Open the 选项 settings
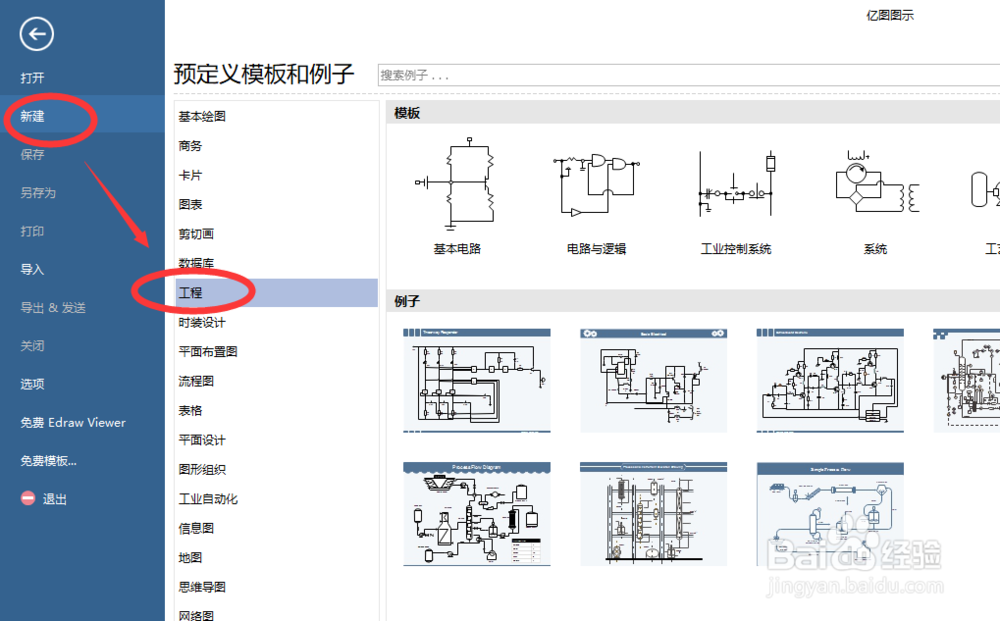This screenshot has height=621, width=1000. click(32, 384)
